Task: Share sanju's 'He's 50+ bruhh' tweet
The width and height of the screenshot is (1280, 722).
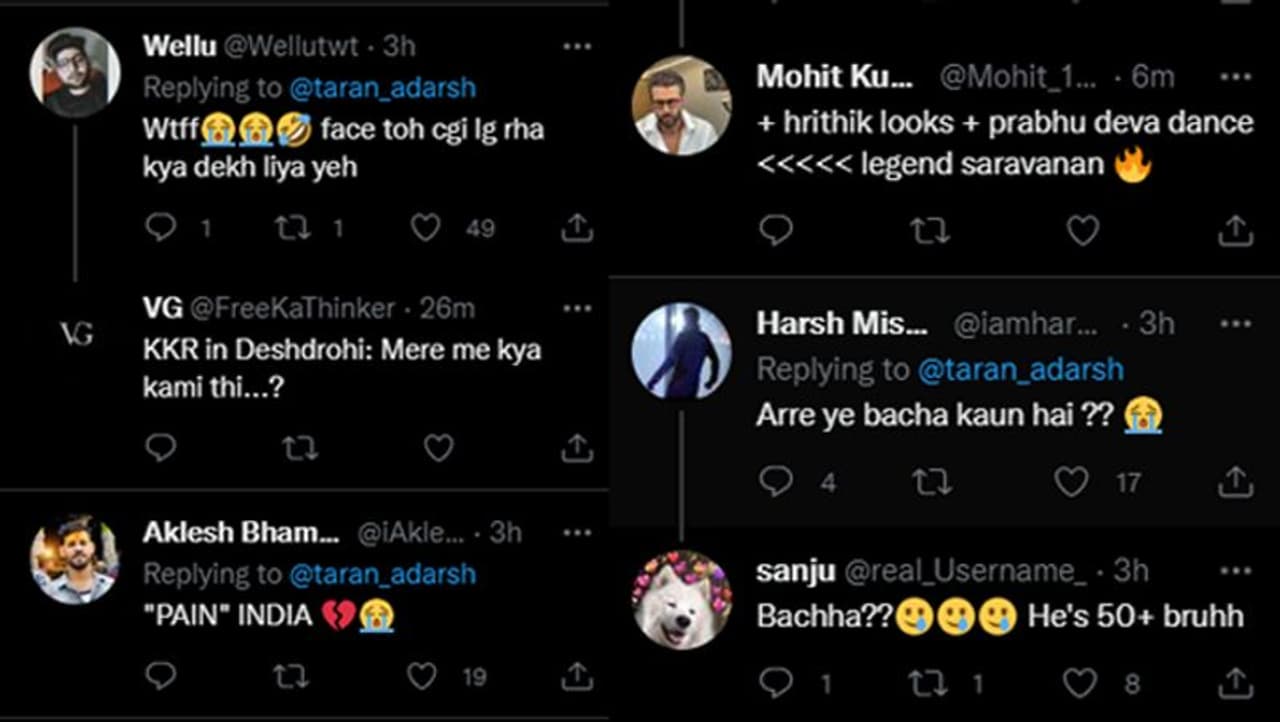Action: click(x=1236, y=683)
